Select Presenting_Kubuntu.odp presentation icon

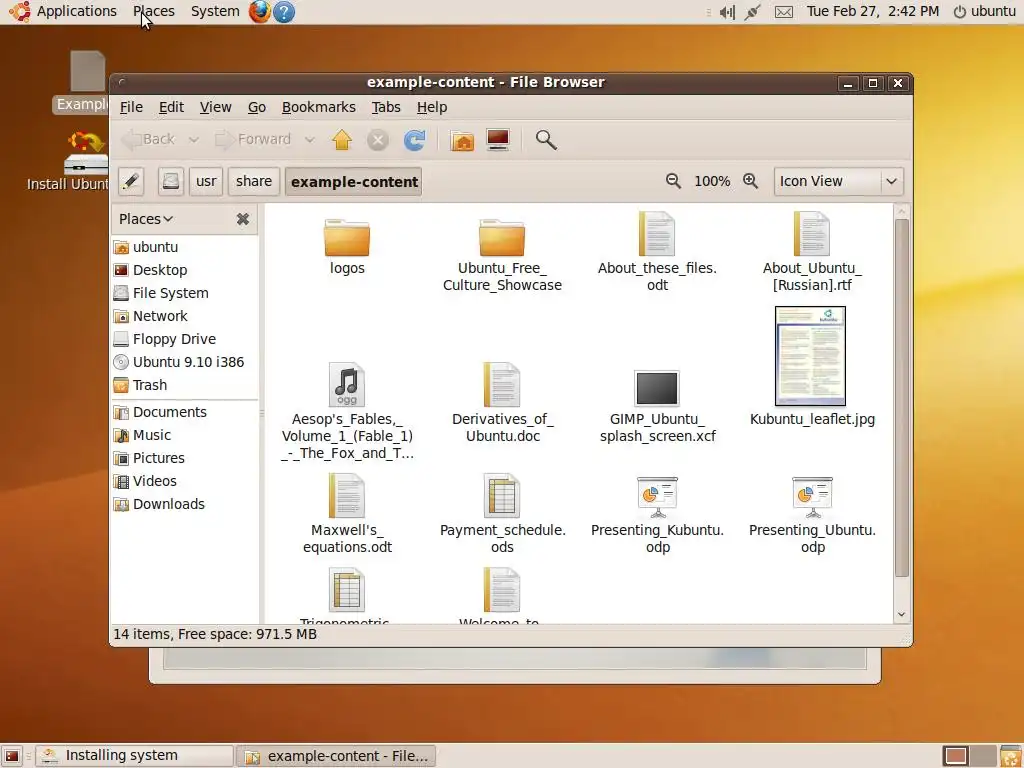(657, 497)
